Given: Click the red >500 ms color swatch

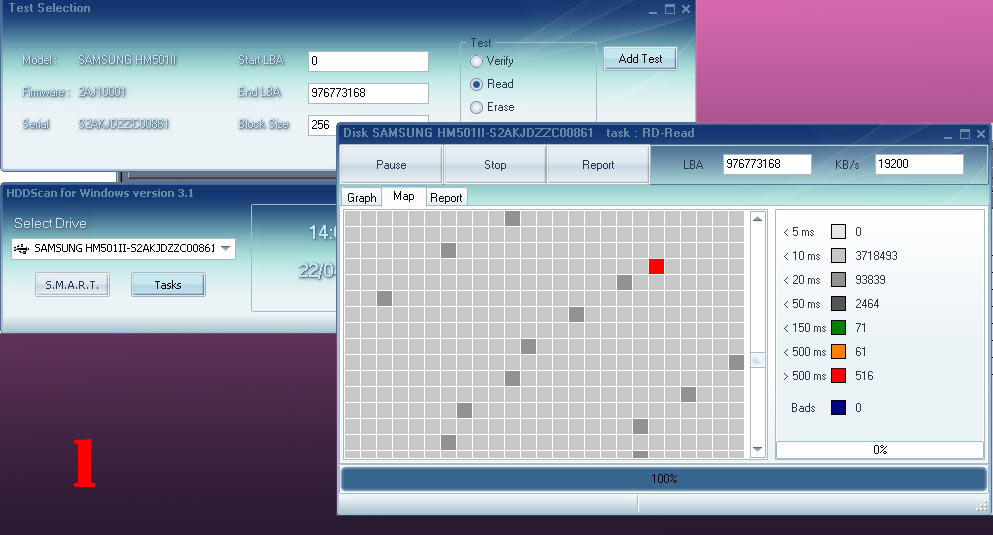Looking at the screenshot, I should (x=839, y=376).
